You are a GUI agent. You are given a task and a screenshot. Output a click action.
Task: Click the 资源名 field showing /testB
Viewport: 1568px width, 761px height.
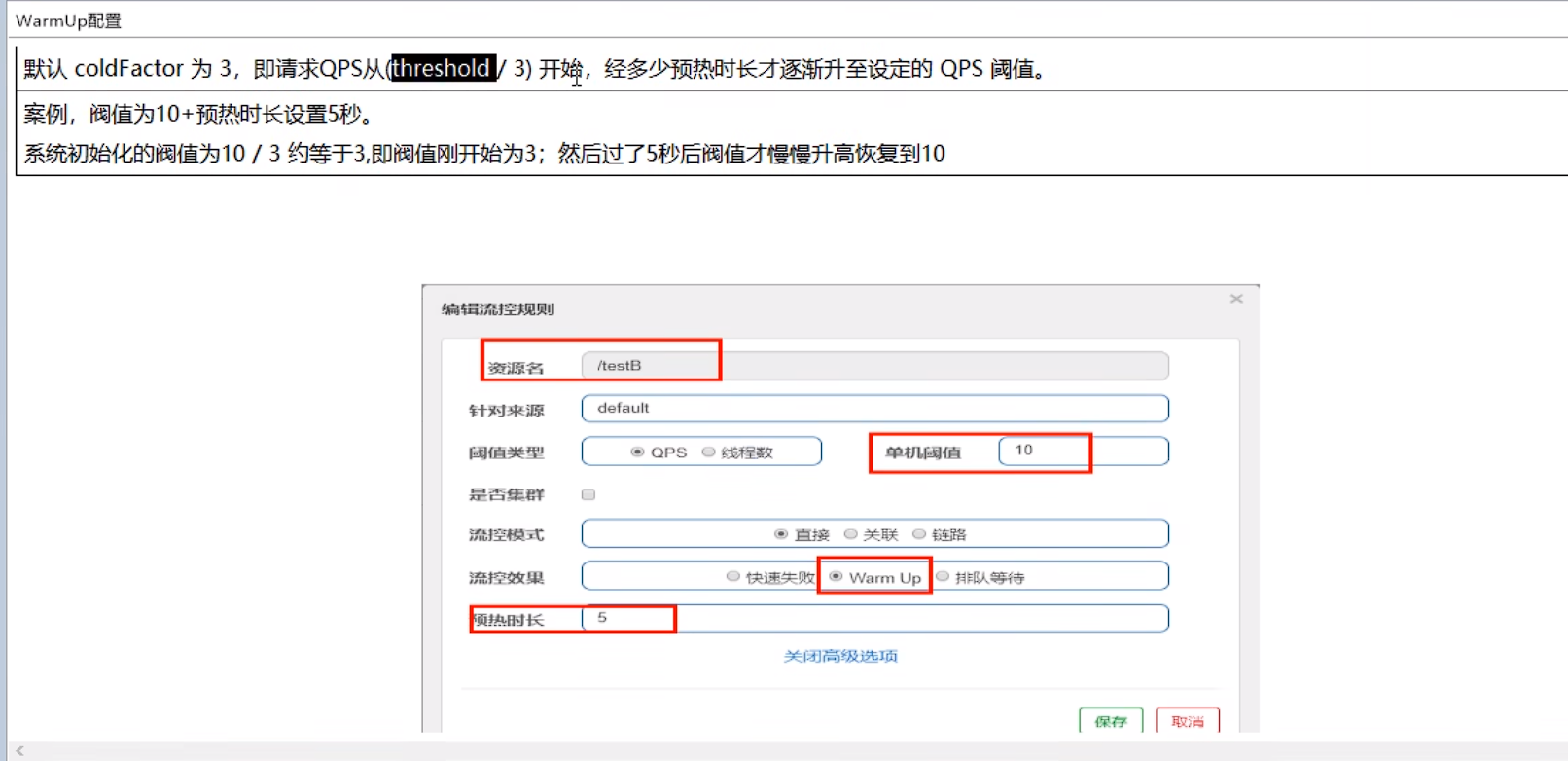[x=873, y=366]
